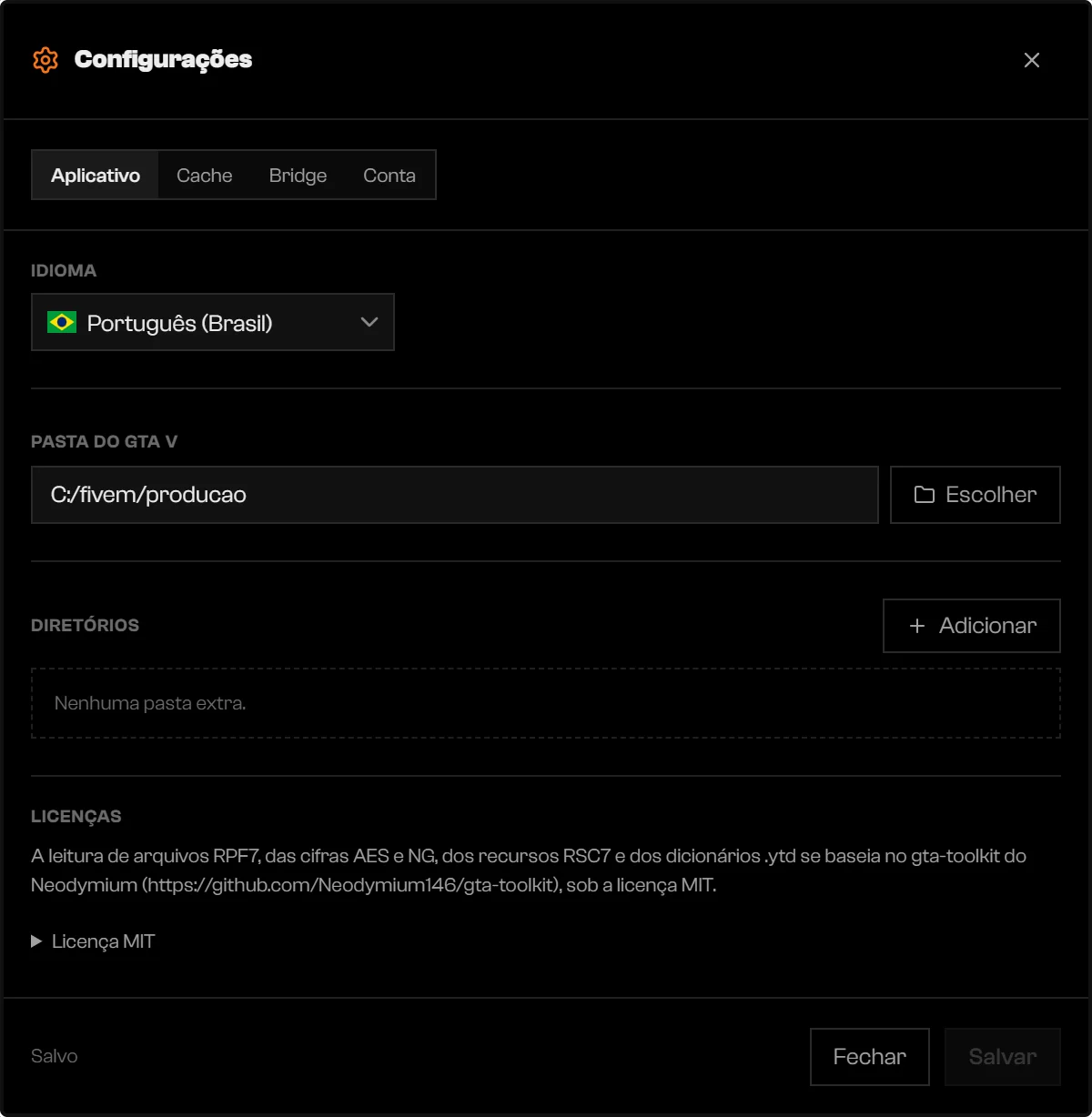The image size is (1092, 1117).
Task: Close the Configurações dialog with X
Action: pos(1031,60)
